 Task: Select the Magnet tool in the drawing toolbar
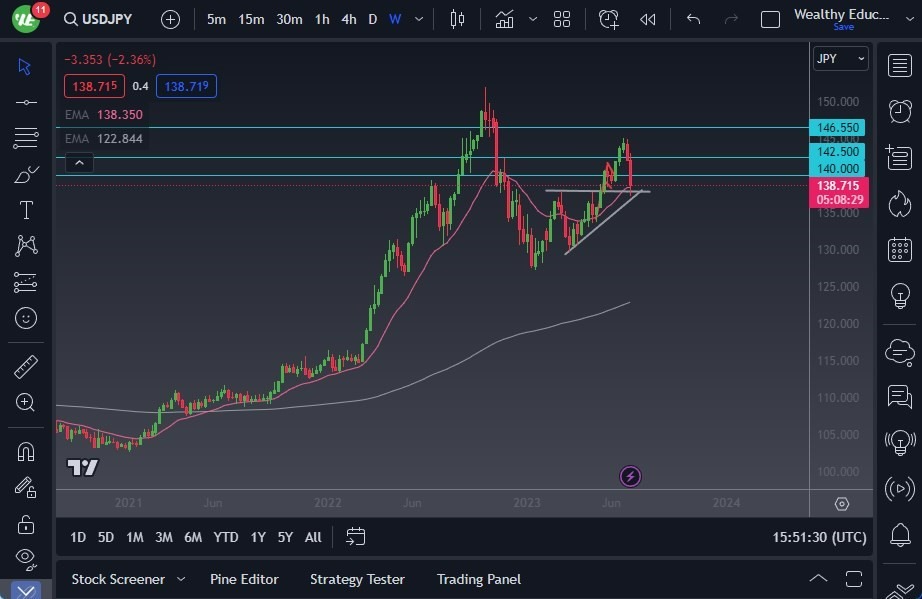coord(26,451)
